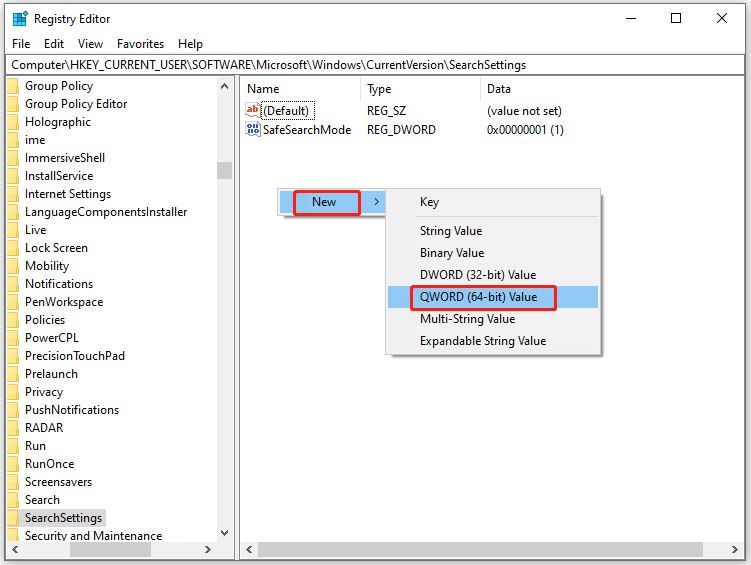Select the Run key
The width and height of the screenshot is (751, 565).
tap(35, 446)
